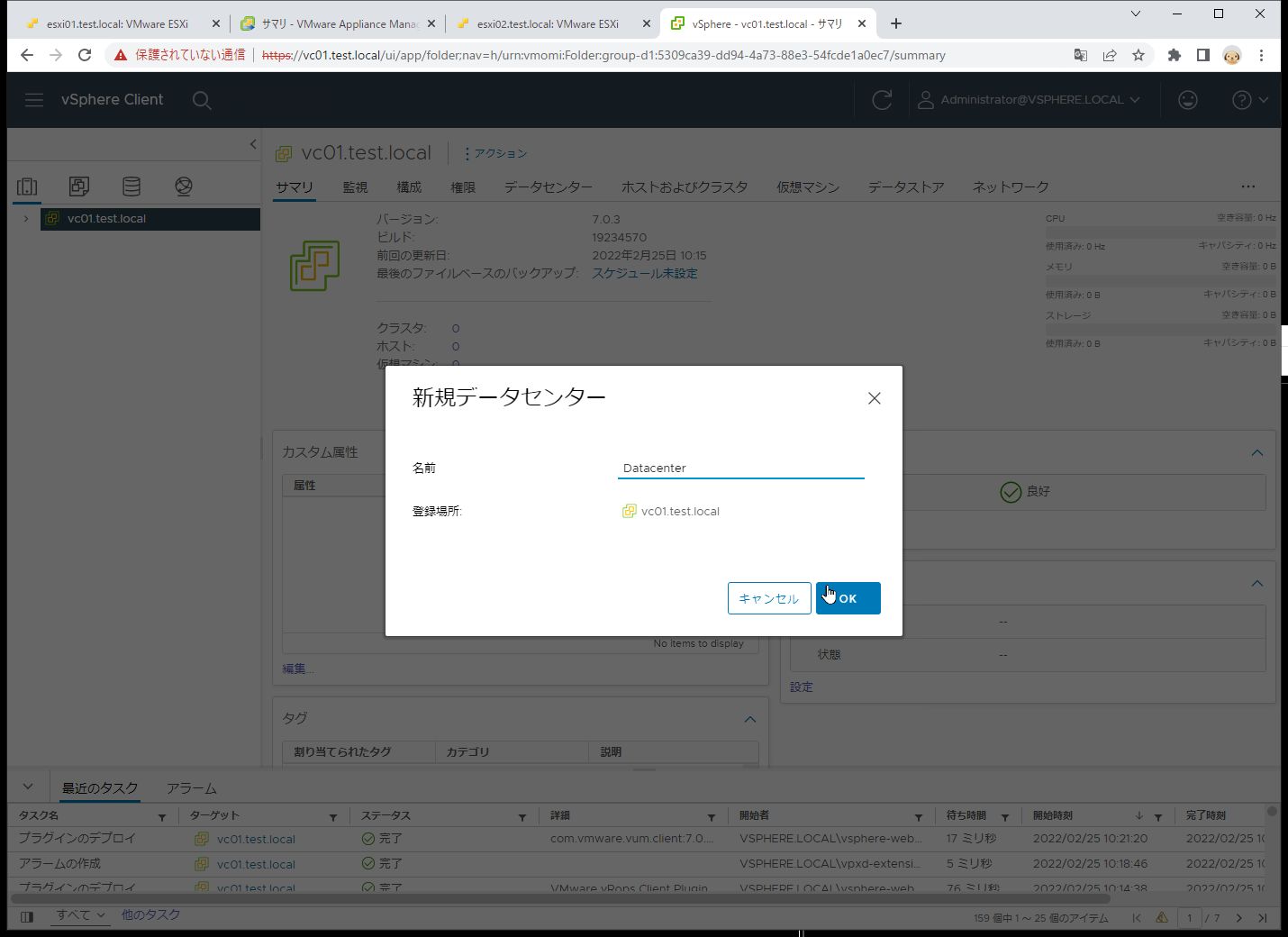
Task: Filter the タスク名 column
Action: [x=162, y=817]
